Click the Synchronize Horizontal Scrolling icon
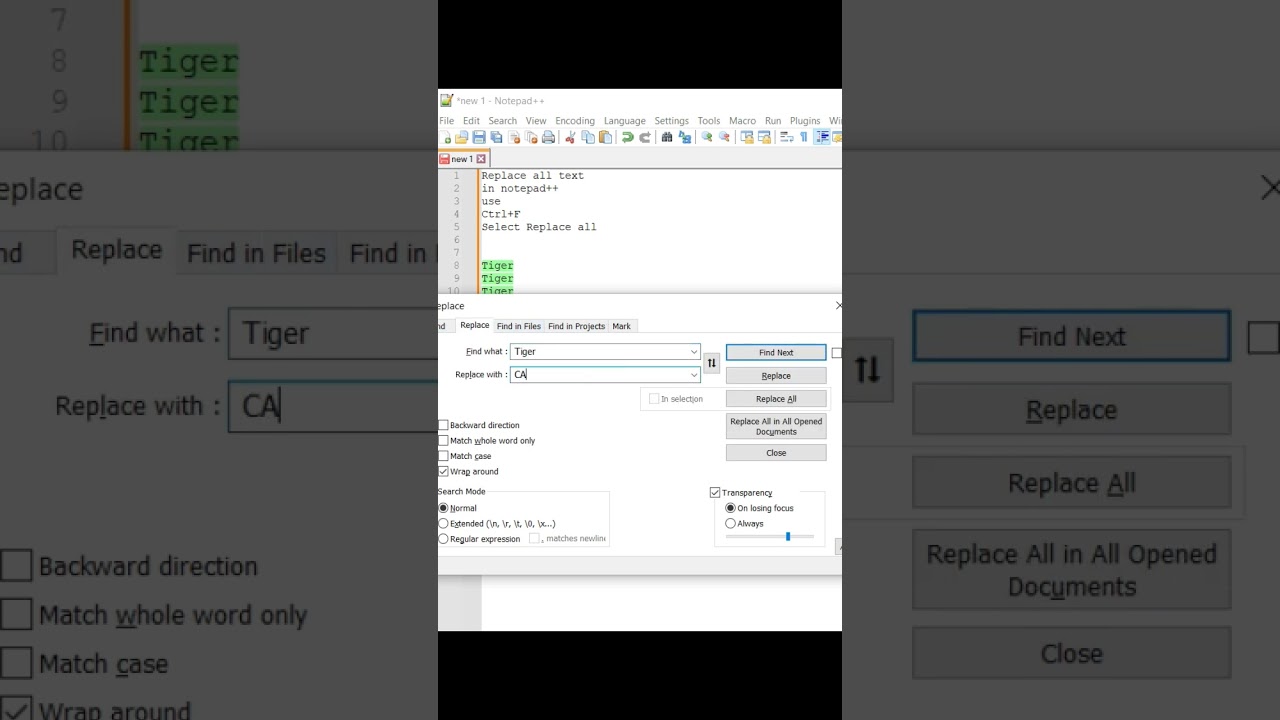This screenshot has height=720, width=1280. (x=764, y=137)
